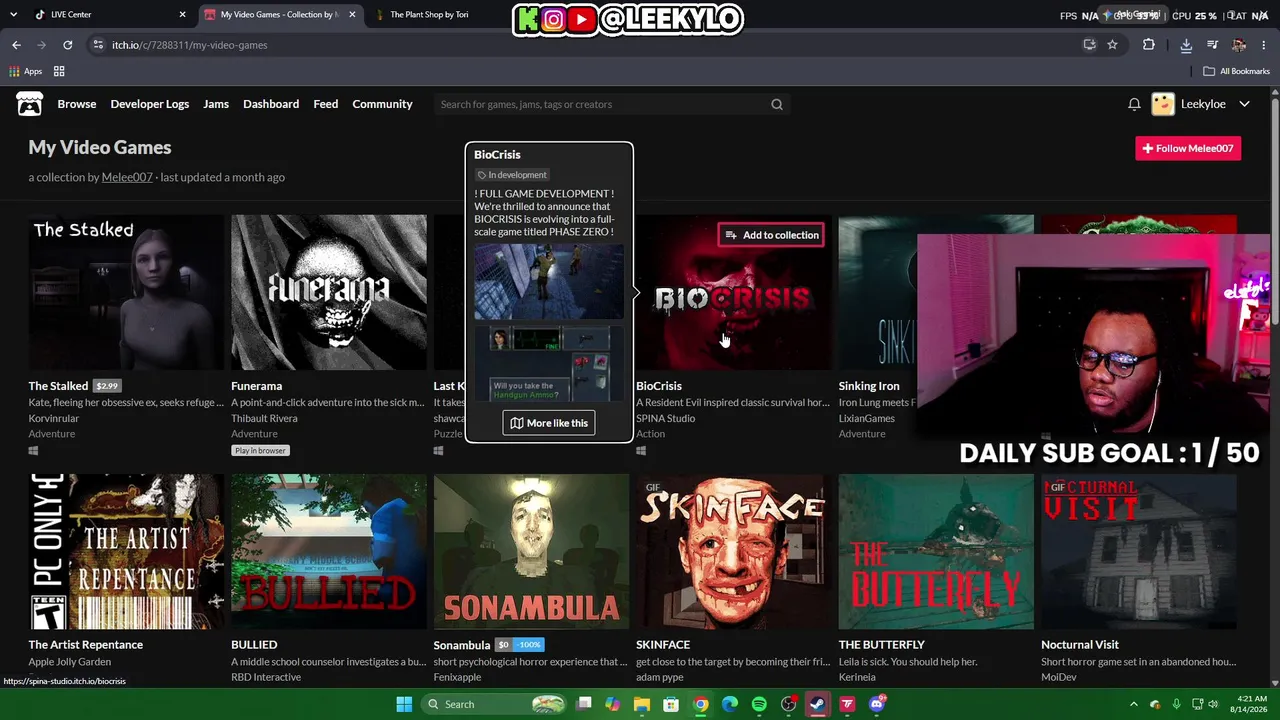Open the Funerama game title link
The width and height of the screenshot is (1280, 720).
coord(256,386)
